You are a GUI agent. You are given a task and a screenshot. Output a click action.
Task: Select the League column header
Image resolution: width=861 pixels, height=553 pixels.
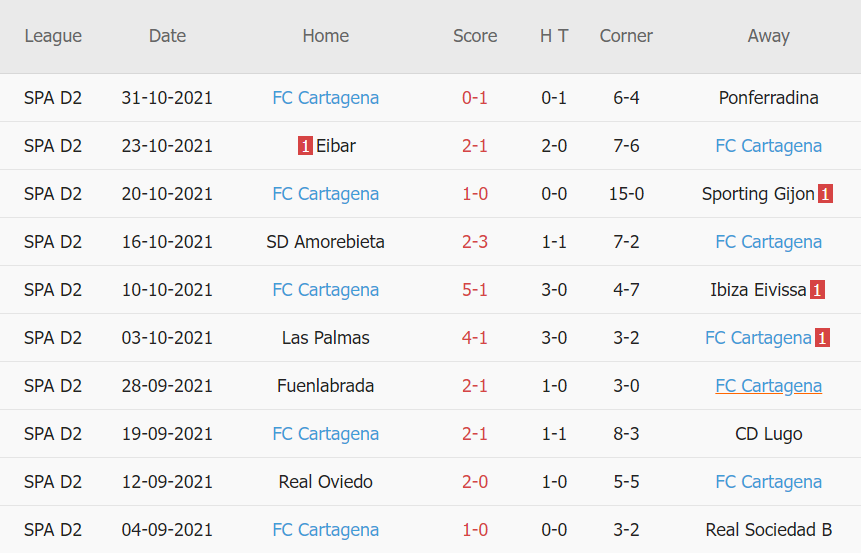(53, 36)
